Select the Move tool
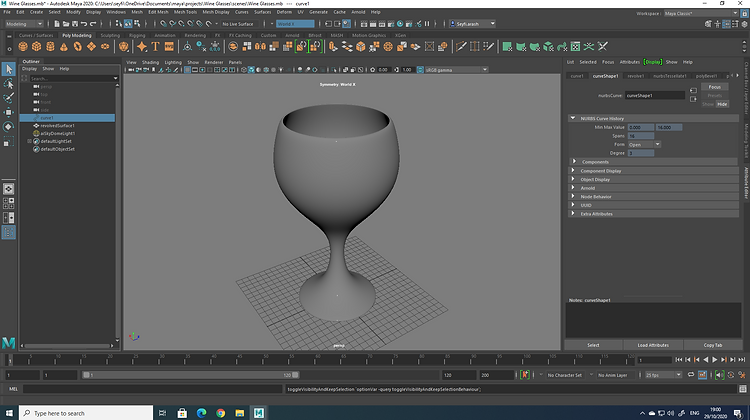 [9, 112]
